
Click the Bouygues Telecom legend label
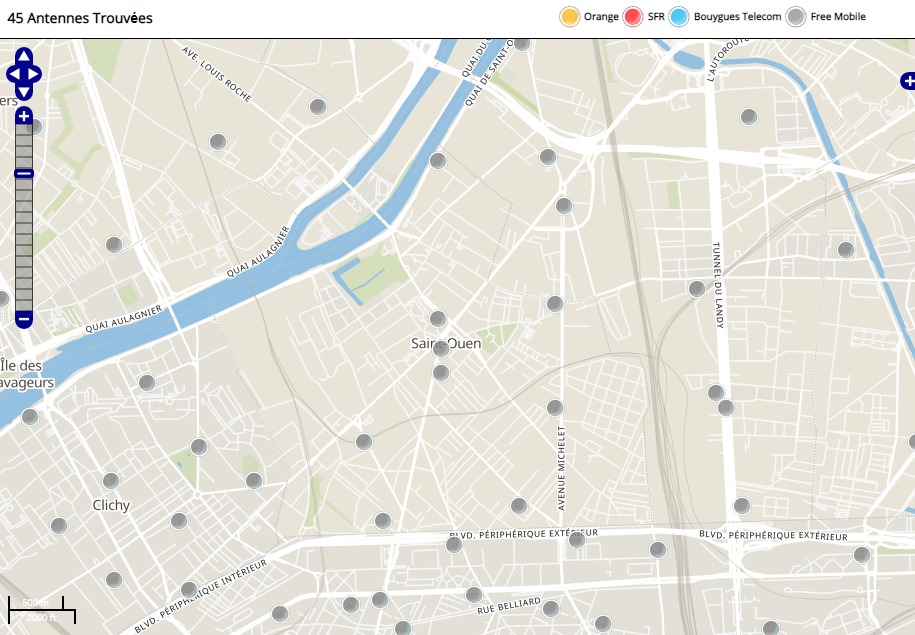(x=737, y=17)
